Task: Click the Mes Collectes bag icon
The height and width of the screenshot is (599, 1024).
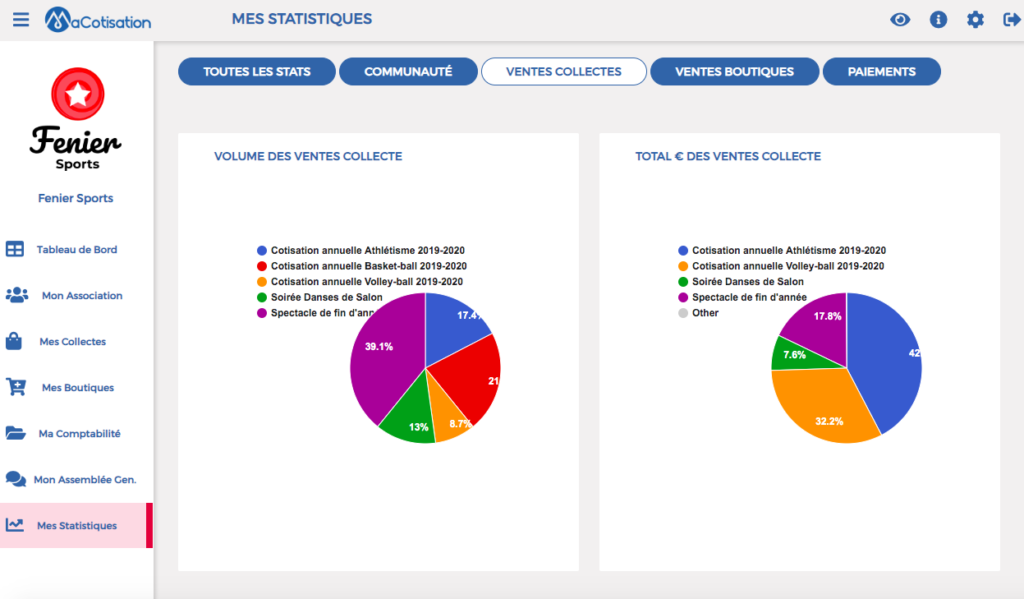Action: tap(14, 341)
